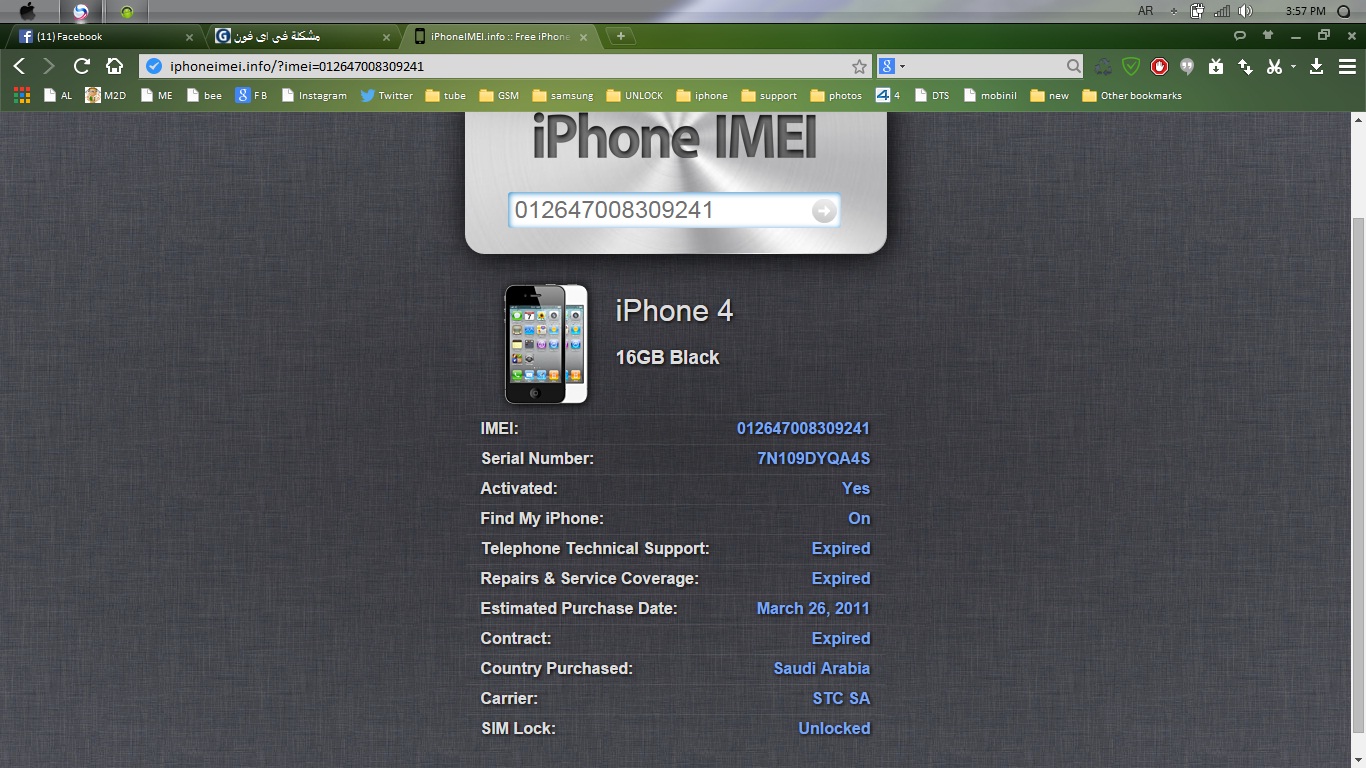This screenshot has height=768, width=1366.
Task: Open the network signal icon in tray
Action: (1221, 11)
